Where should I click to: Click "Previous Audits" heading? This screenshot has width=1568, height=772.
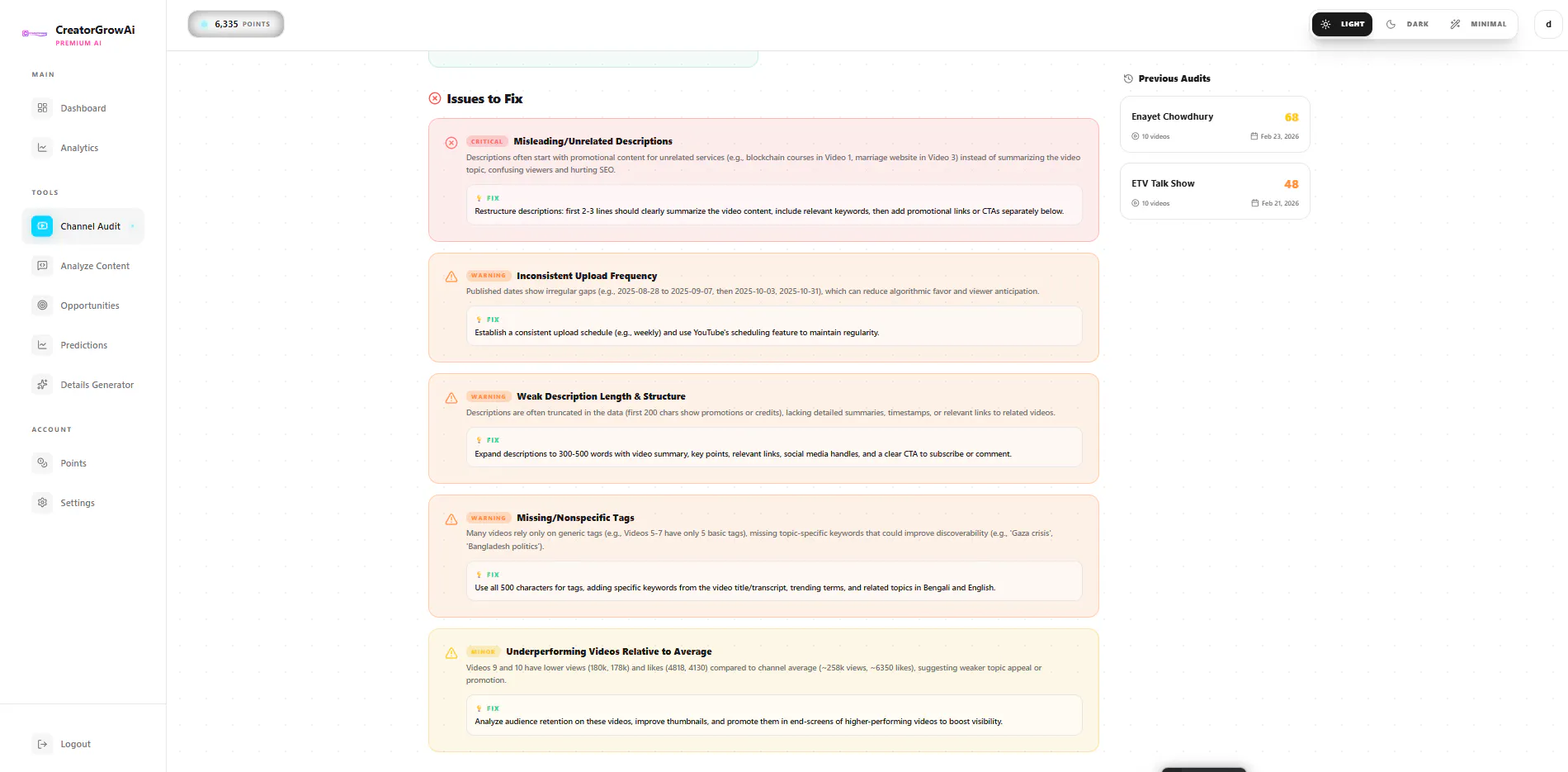[1174, 78]
